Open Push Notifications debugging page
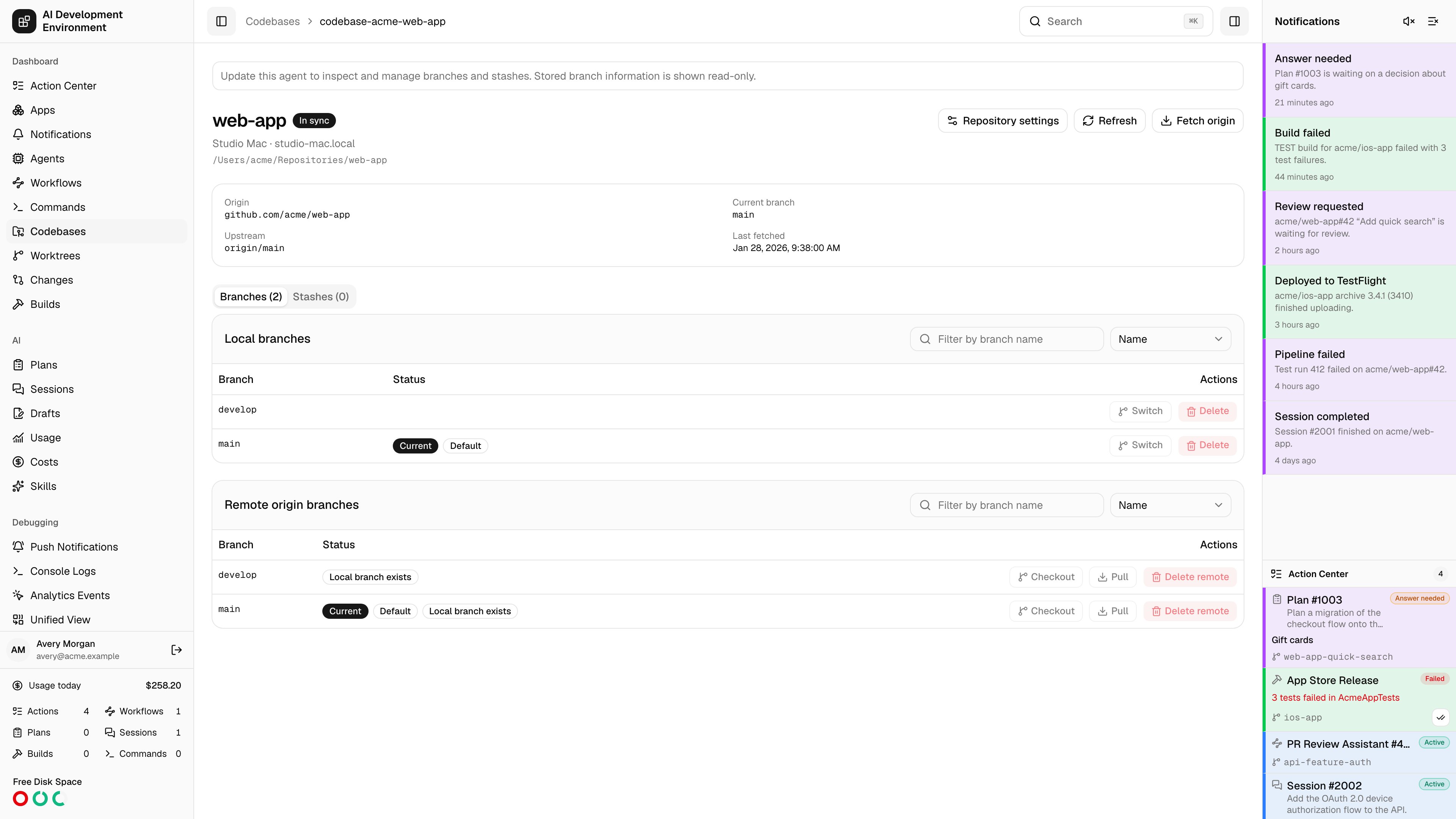 (x=97, y=547)
